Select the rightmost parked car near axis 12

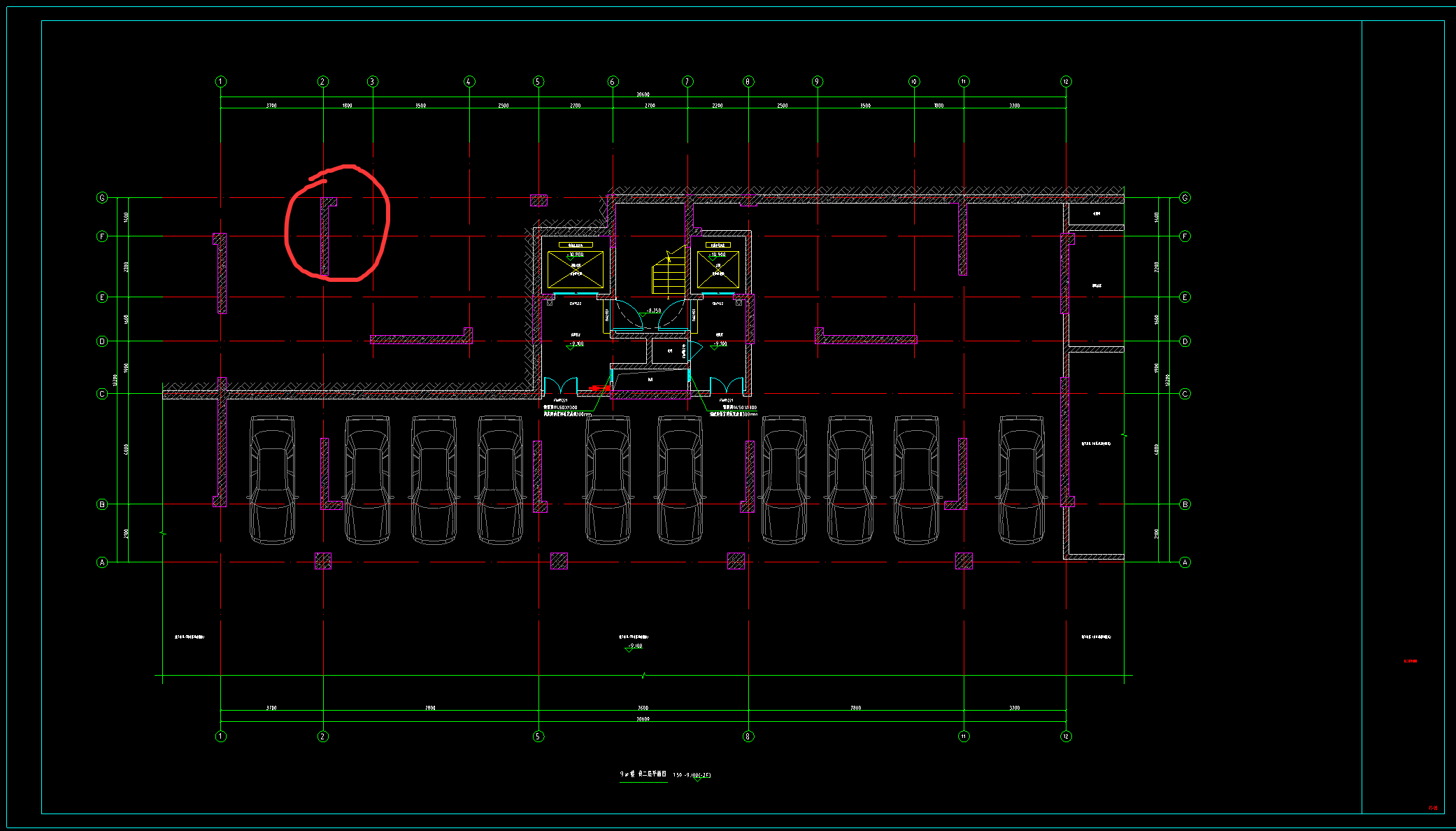tap(1022, 480)
